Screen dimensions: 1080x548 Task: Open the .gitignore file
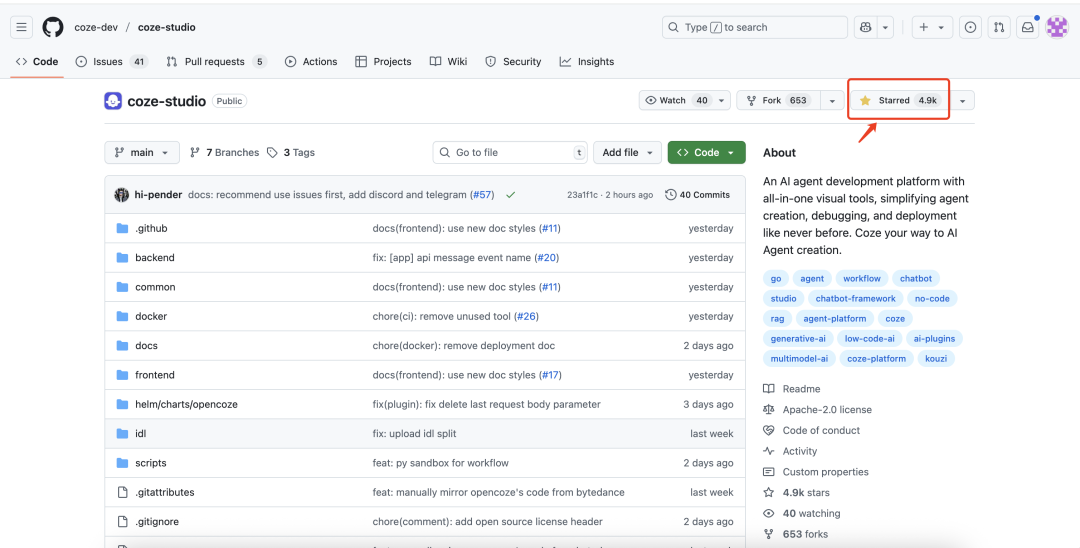[x=157, y=522]
